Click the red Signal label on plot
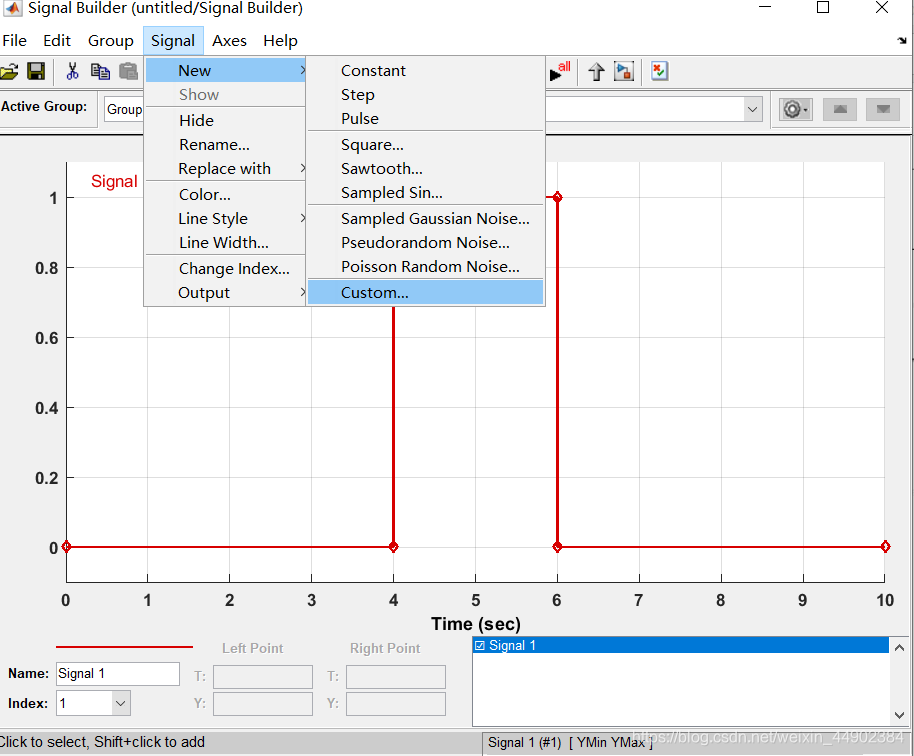This screenshot has width=914, height=756. (114, 181)
